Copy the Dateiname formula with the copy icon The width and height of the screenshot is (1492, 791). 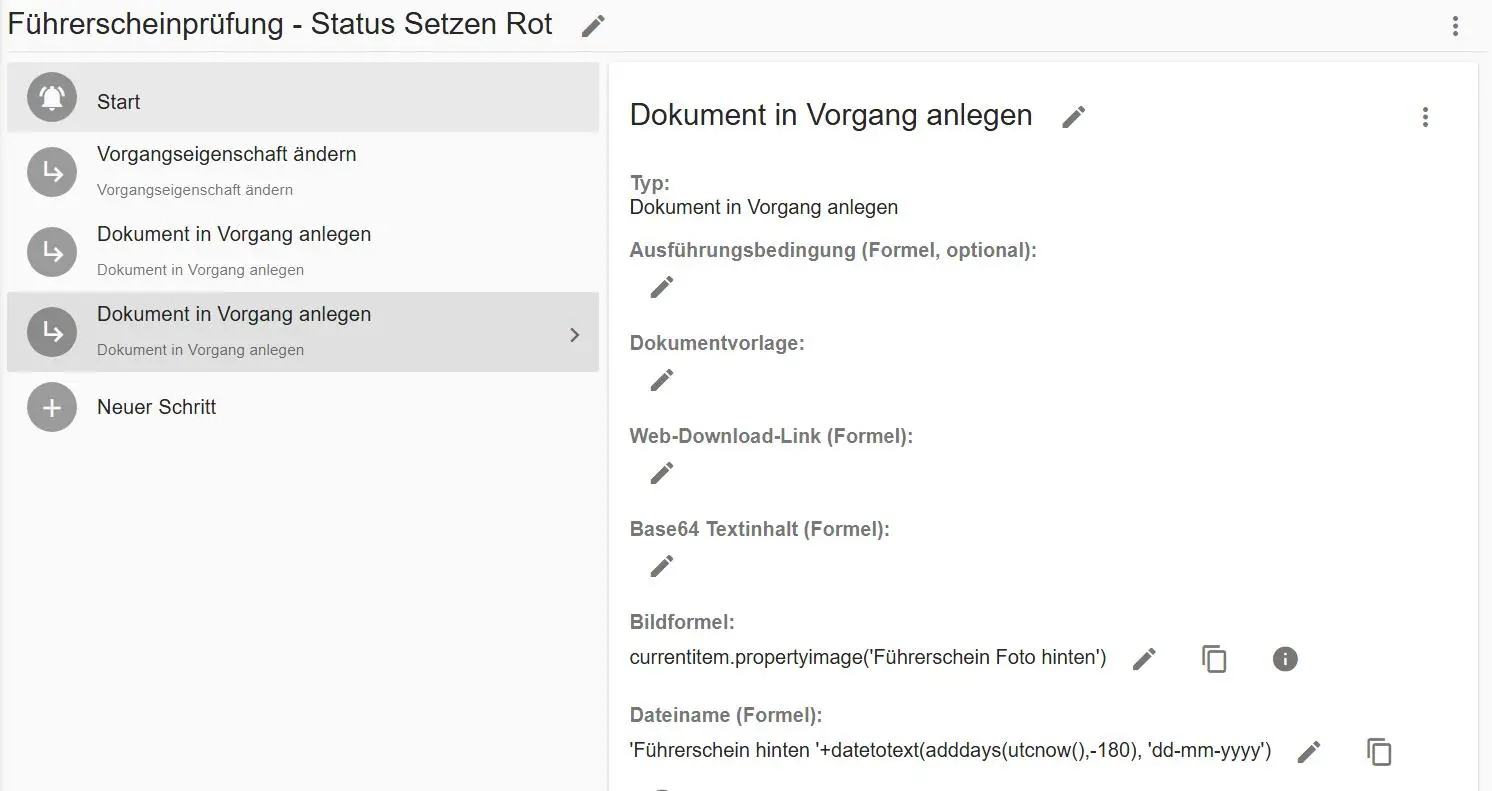tap(1379, 751)
